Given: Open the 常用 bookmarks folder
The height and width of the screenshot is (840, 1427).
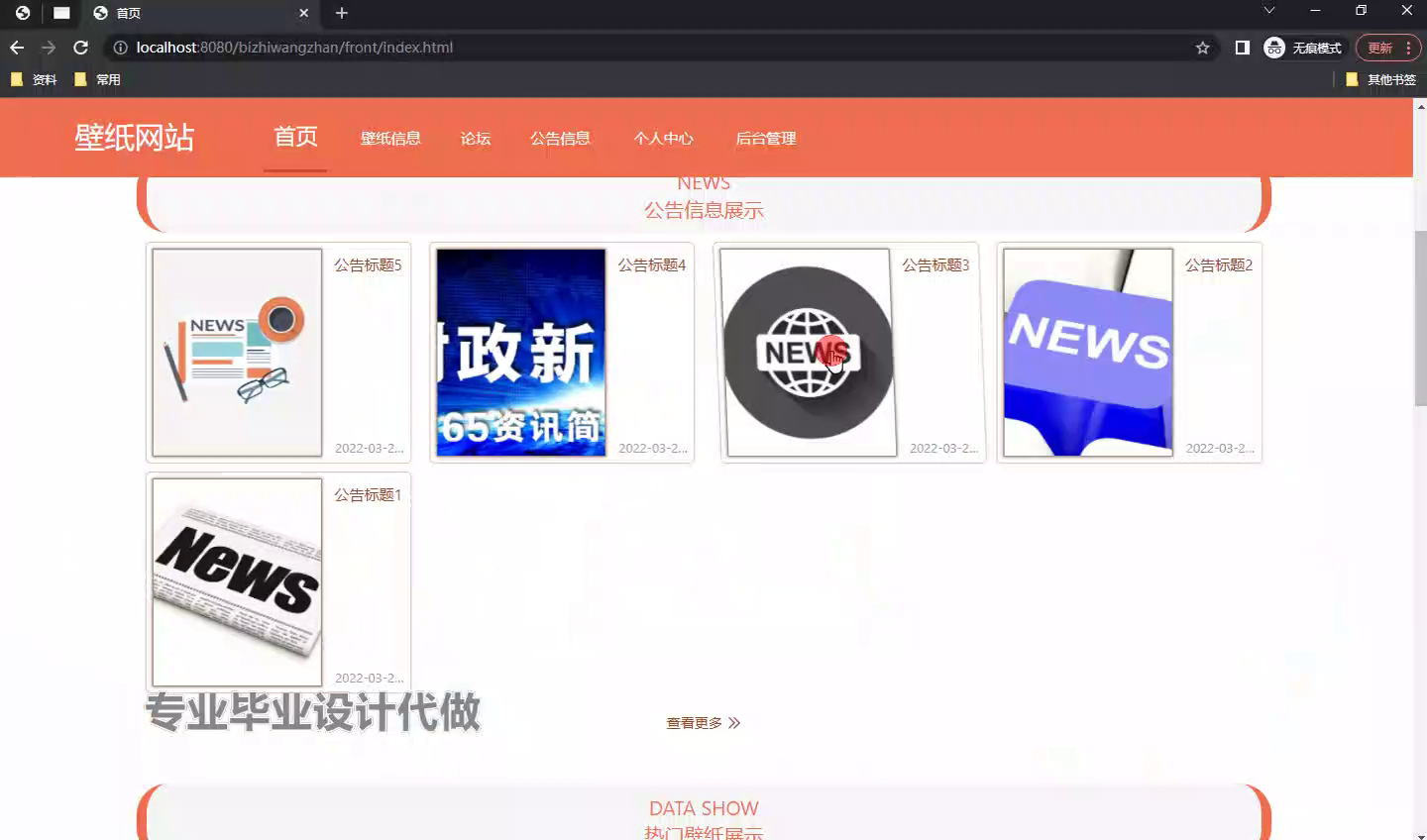Looking at the screenshot, I should pyautogui.click(x=97, y=79).
